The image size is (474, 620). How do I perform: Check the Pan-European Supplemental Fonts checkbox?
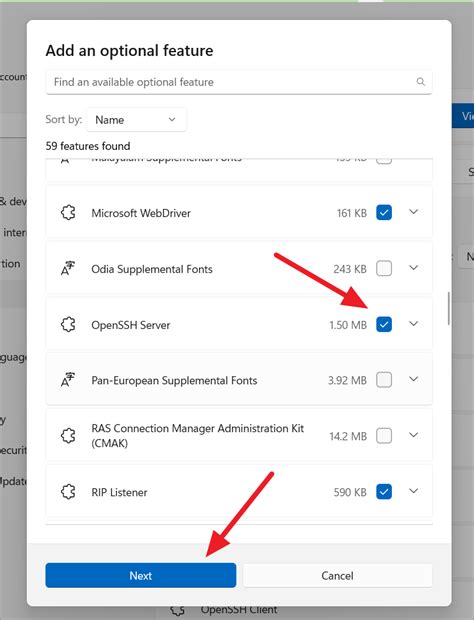(x=384, y=380)
